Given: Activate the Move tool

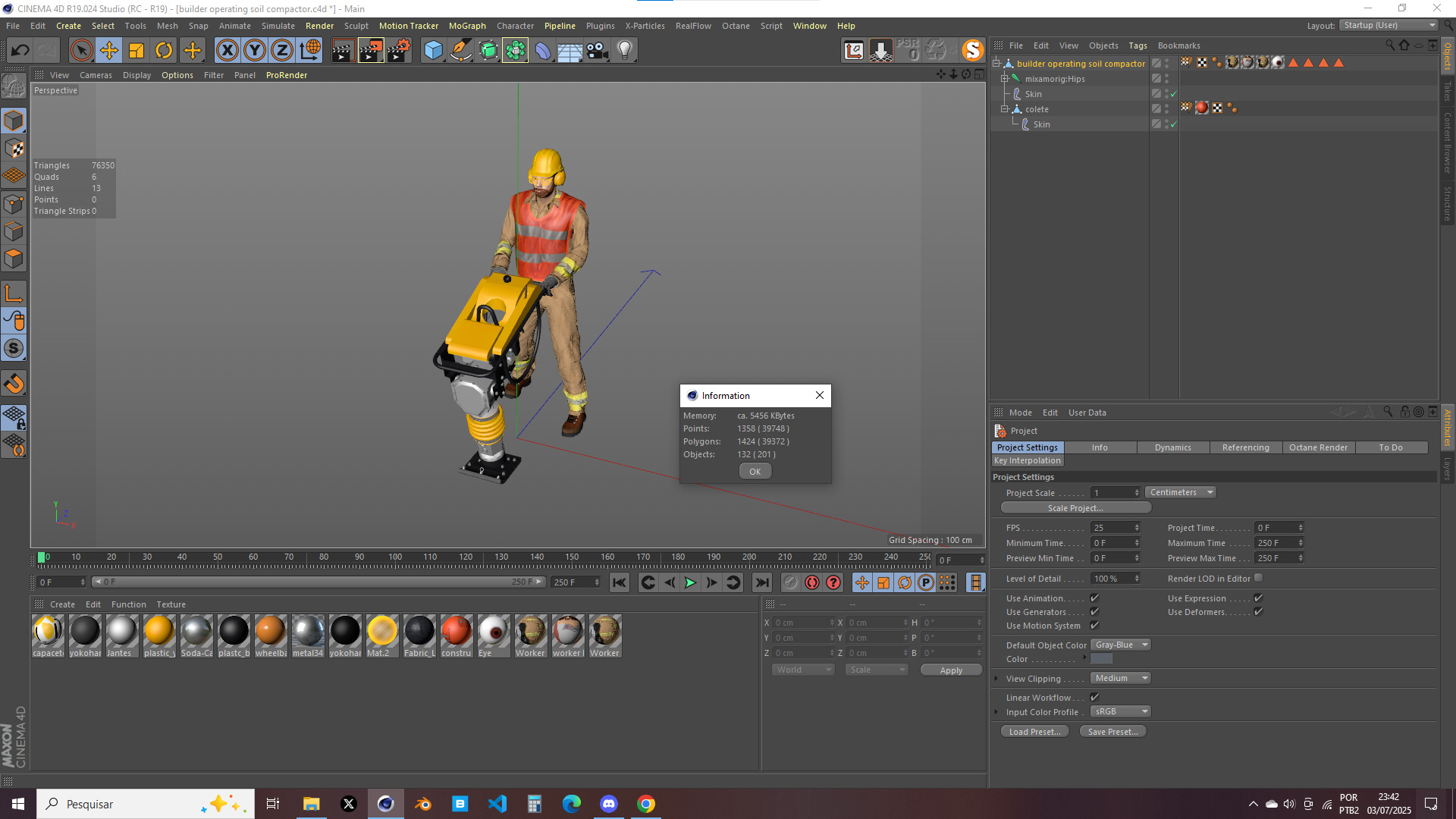Looking at the screenshot, I should pyautogui.click(x=109, y=51).
